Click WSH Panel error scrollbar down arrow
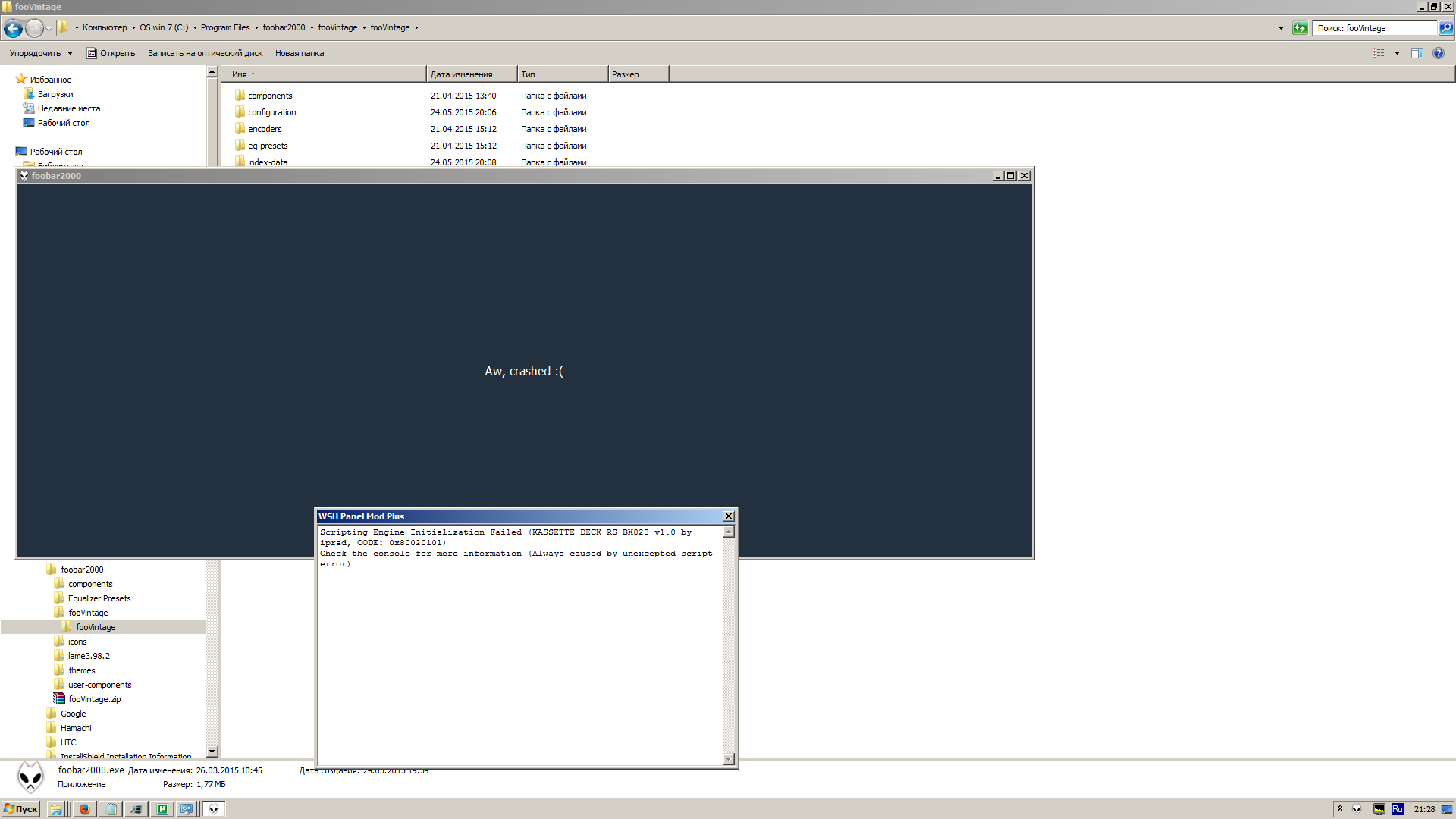1456x819 pixels. pos(729,759)
